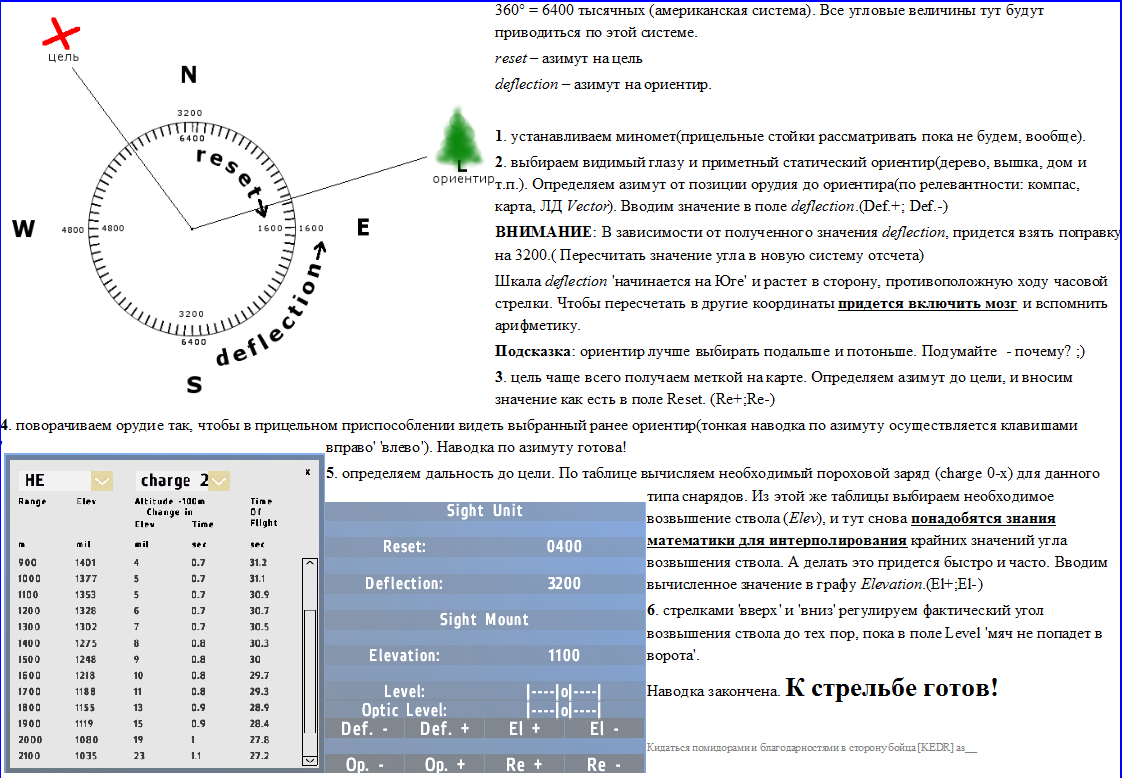The width and height of the screenshot is (1122, 778).
Task: Click the underlined 'придется включить мозг' text
Action: [927, 303]
